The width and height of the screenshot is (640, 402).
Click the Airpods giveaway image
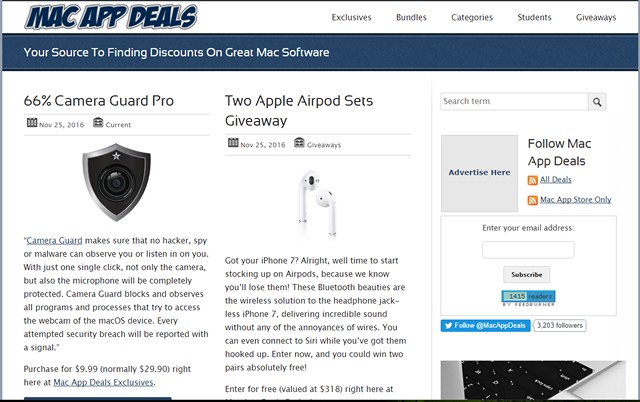(x=318, y=203)
